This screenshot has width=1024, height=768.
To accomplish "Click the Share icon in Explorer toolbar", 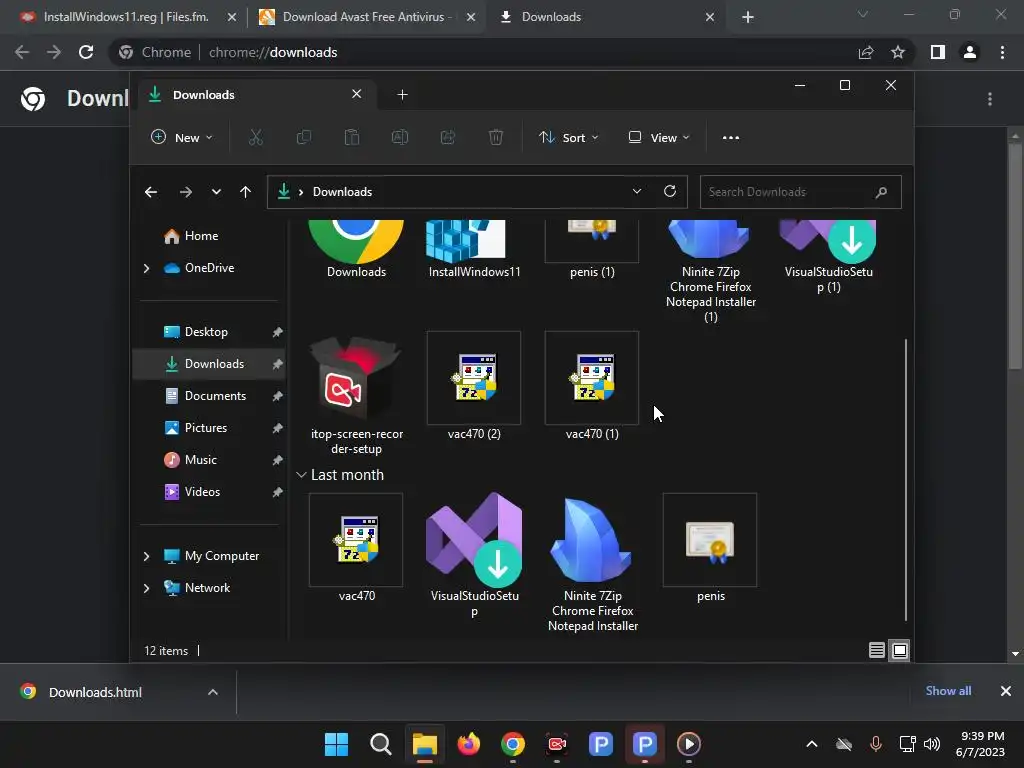I will [448, 137].
